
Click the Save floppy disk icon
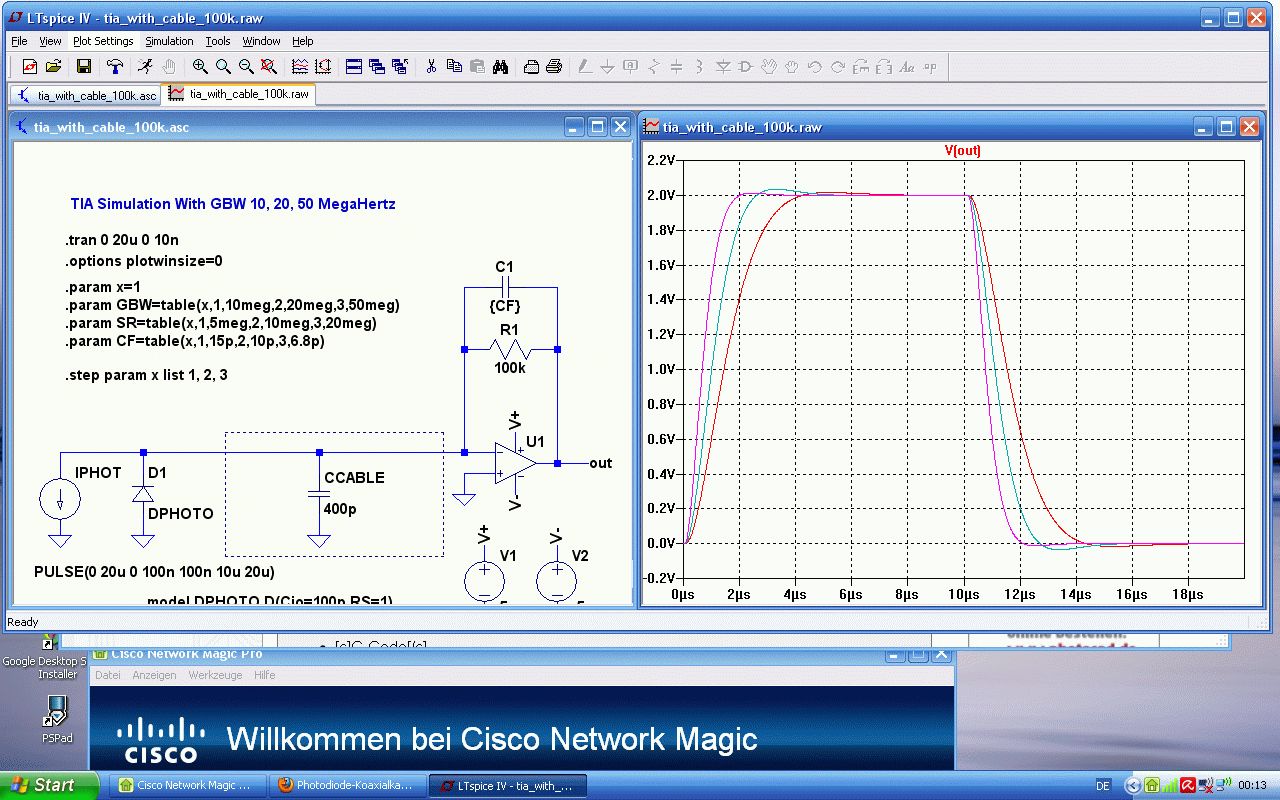[84, 67]
